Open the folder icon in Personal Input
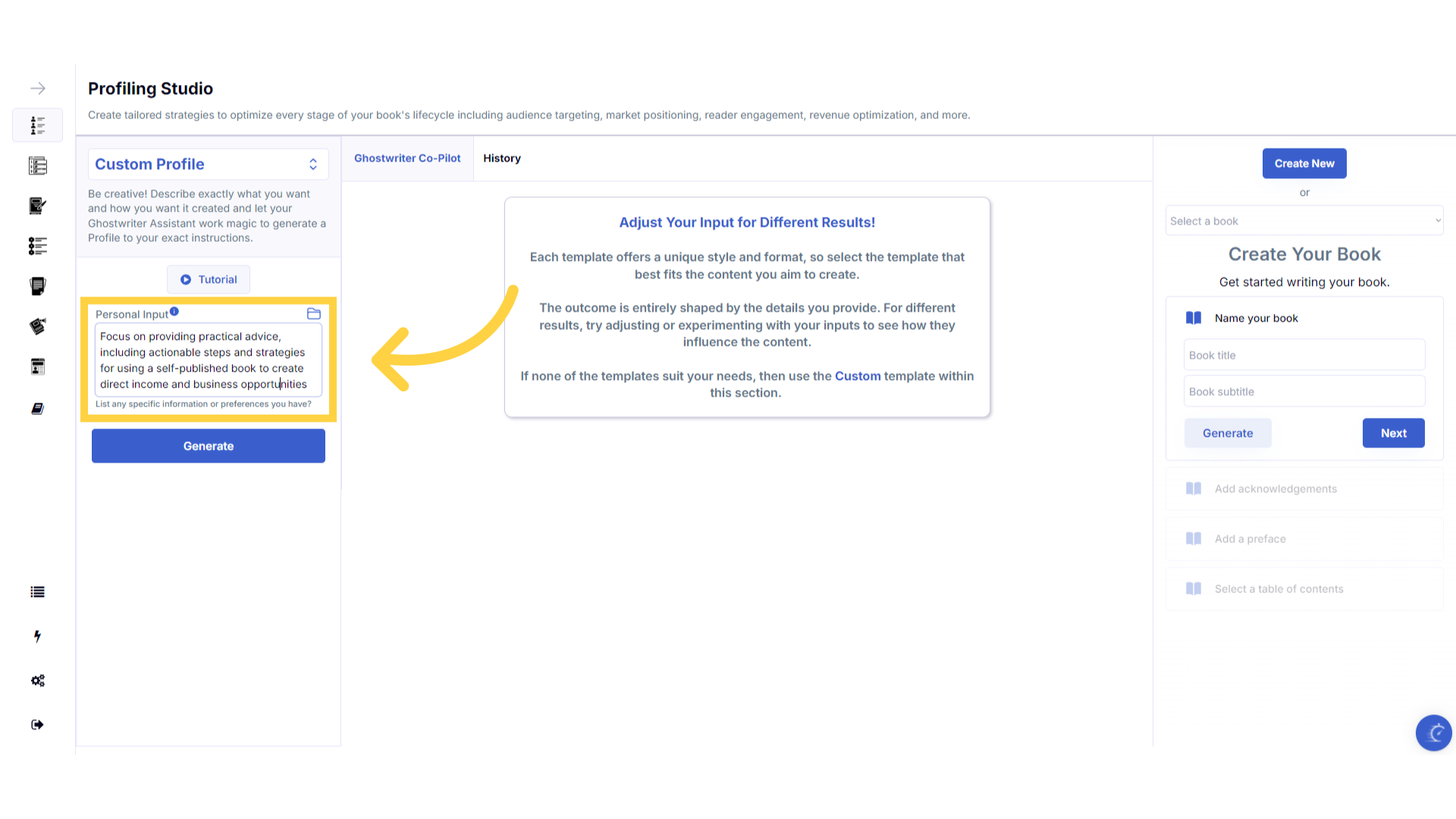 click(x=313, y=314)
